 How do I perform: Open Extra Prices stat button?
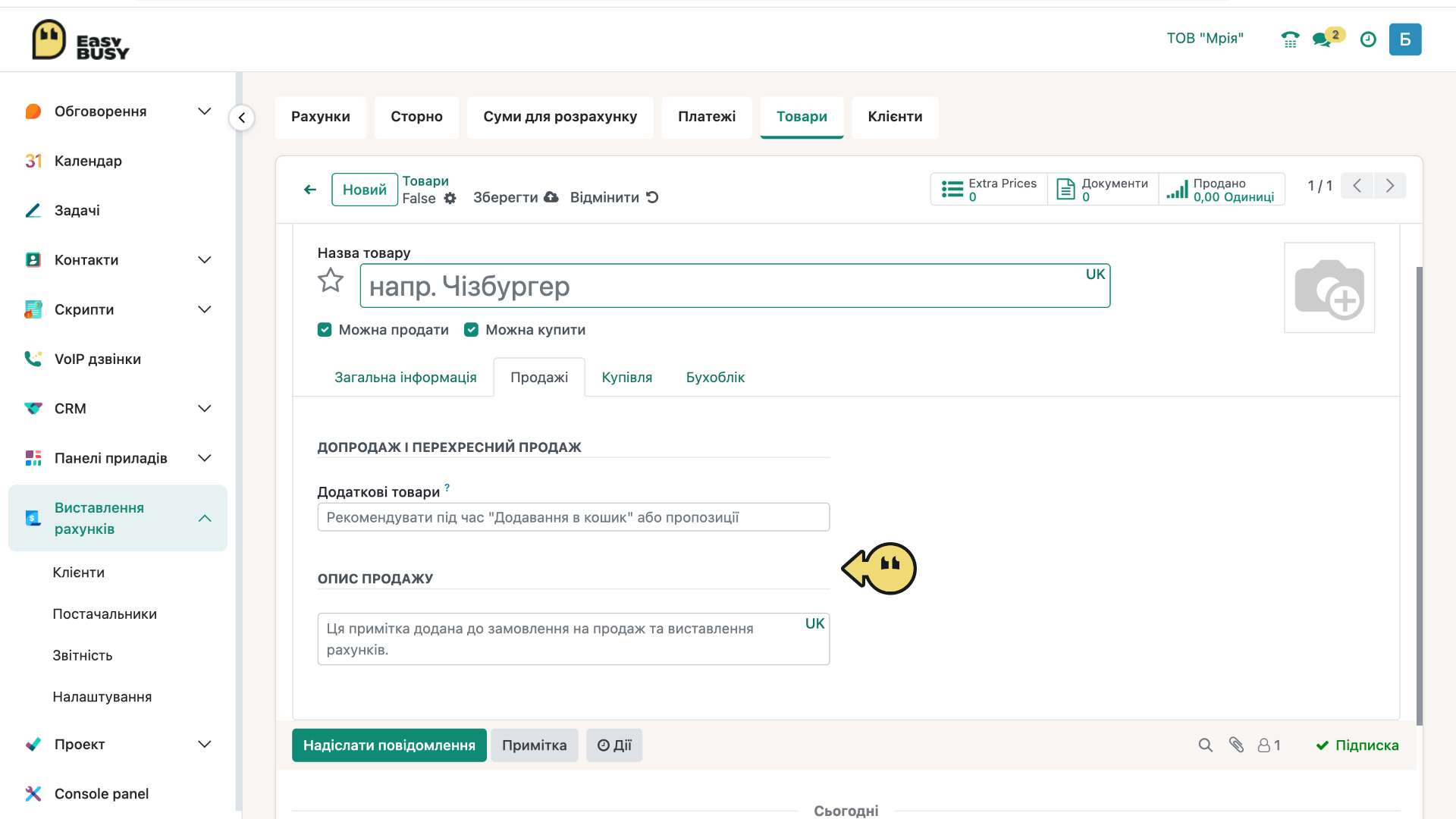point(989,190)
